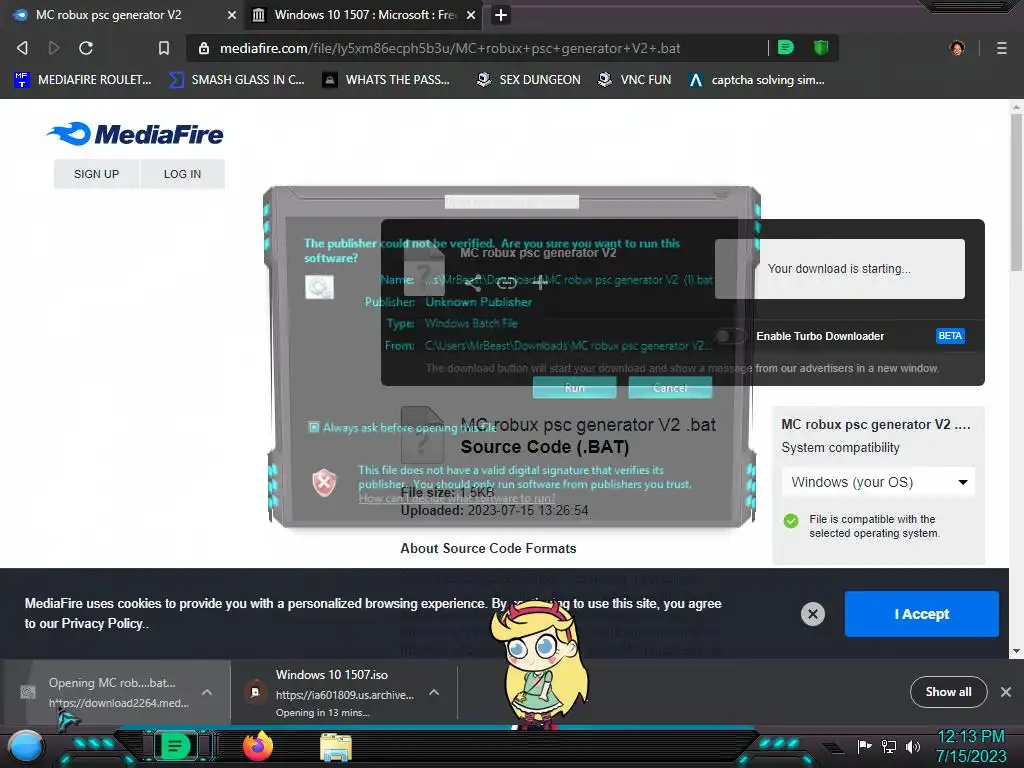
Task: Open WHATS THE PASS... bookmark
Action: pos(387,80)
